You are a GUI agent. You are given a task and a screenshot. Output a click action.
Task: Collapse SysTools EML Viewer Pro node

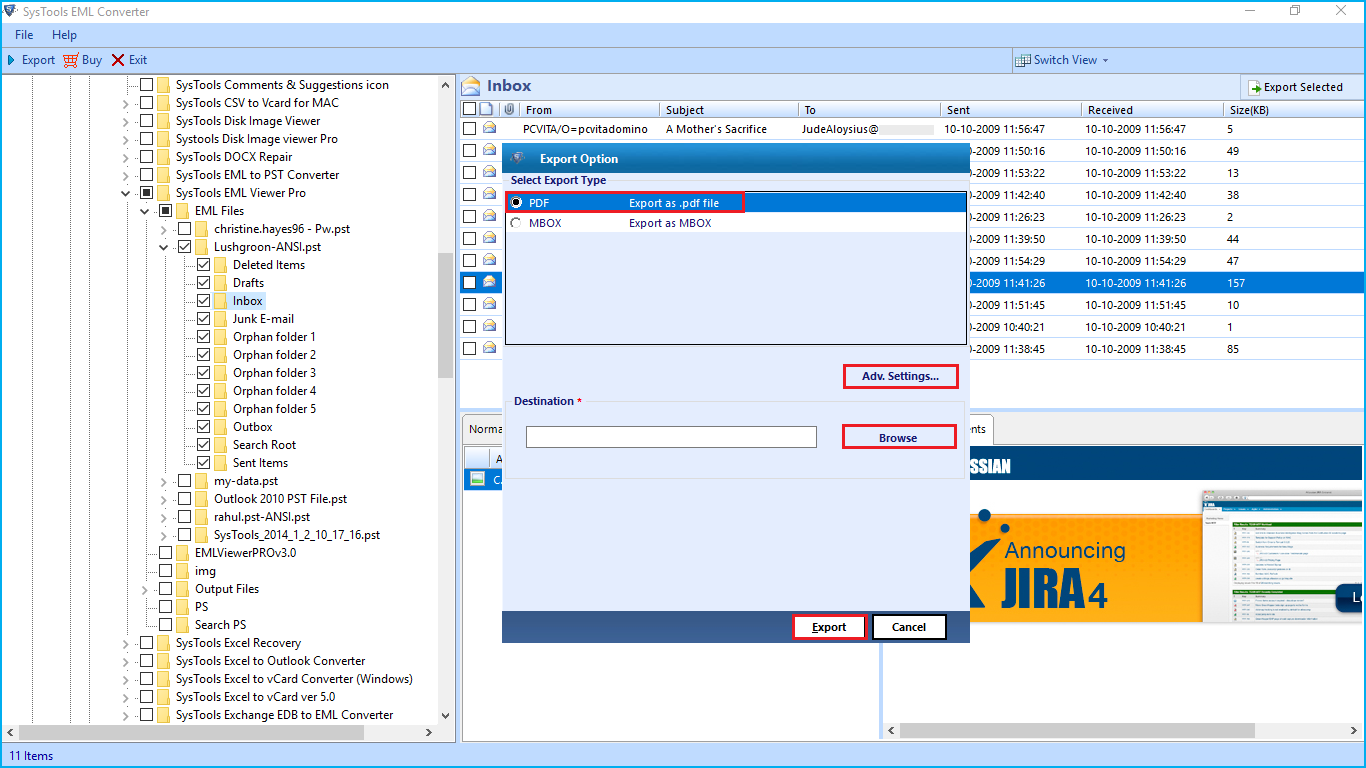coord(126,193)
